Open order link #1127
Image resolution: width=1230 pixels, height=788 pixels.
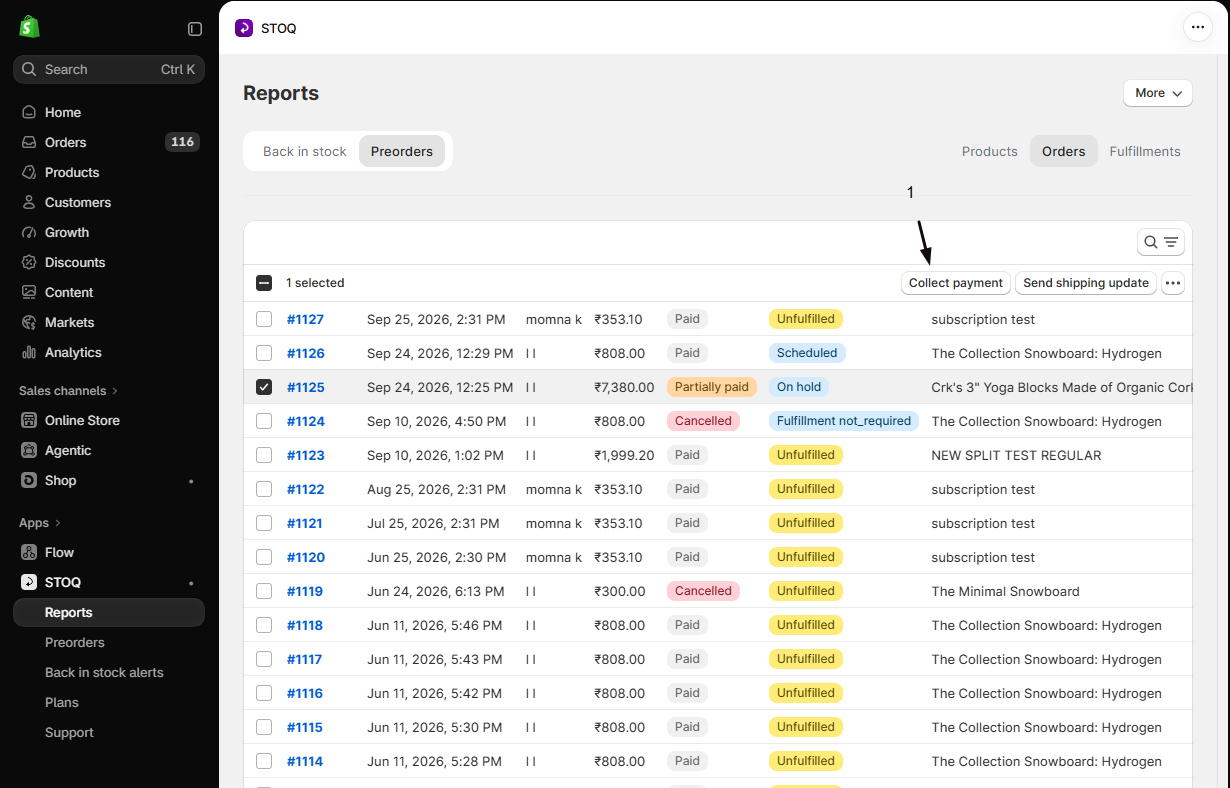pos(306,319)
